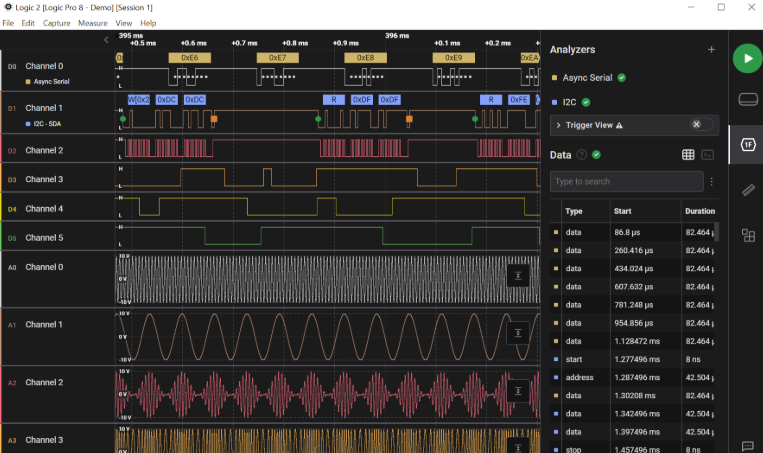This screenshot has width=763, height=453.
Task: Click the Data help question mark
Action: (x=581, y=155)
